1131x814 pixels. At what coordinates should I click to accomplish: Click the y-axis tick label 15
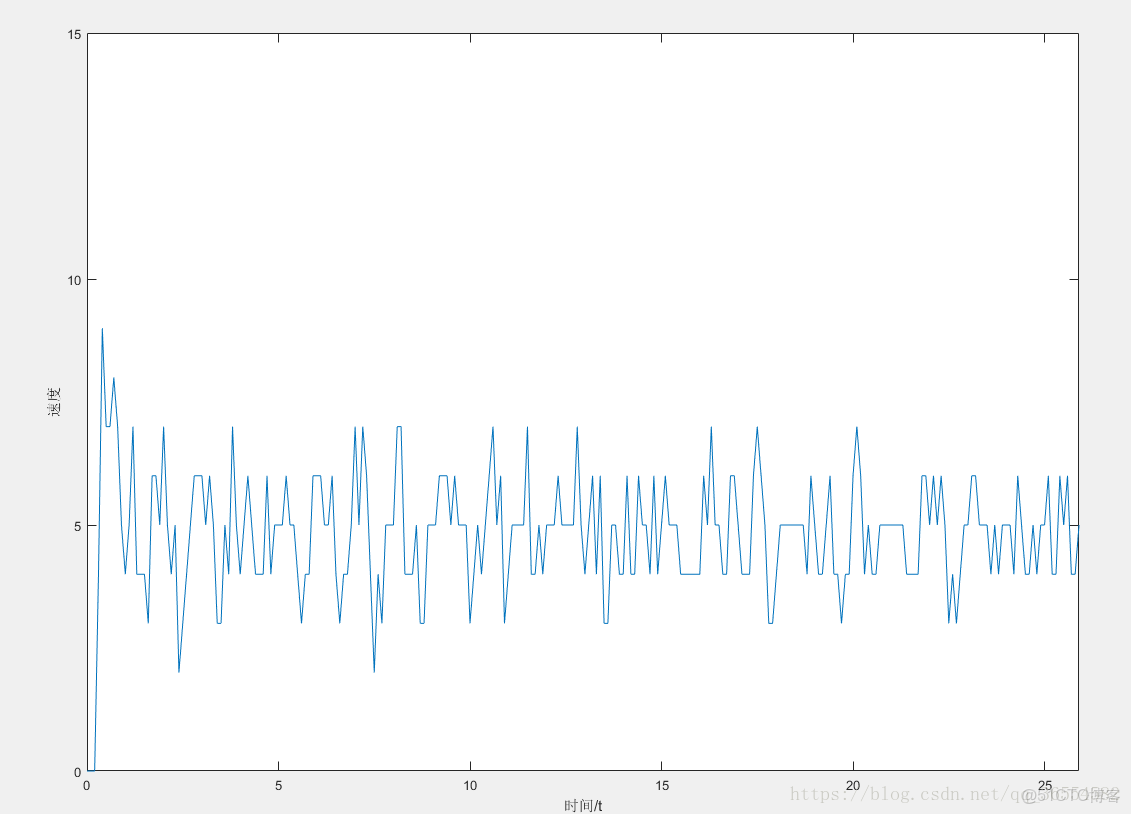coord(74,35)
